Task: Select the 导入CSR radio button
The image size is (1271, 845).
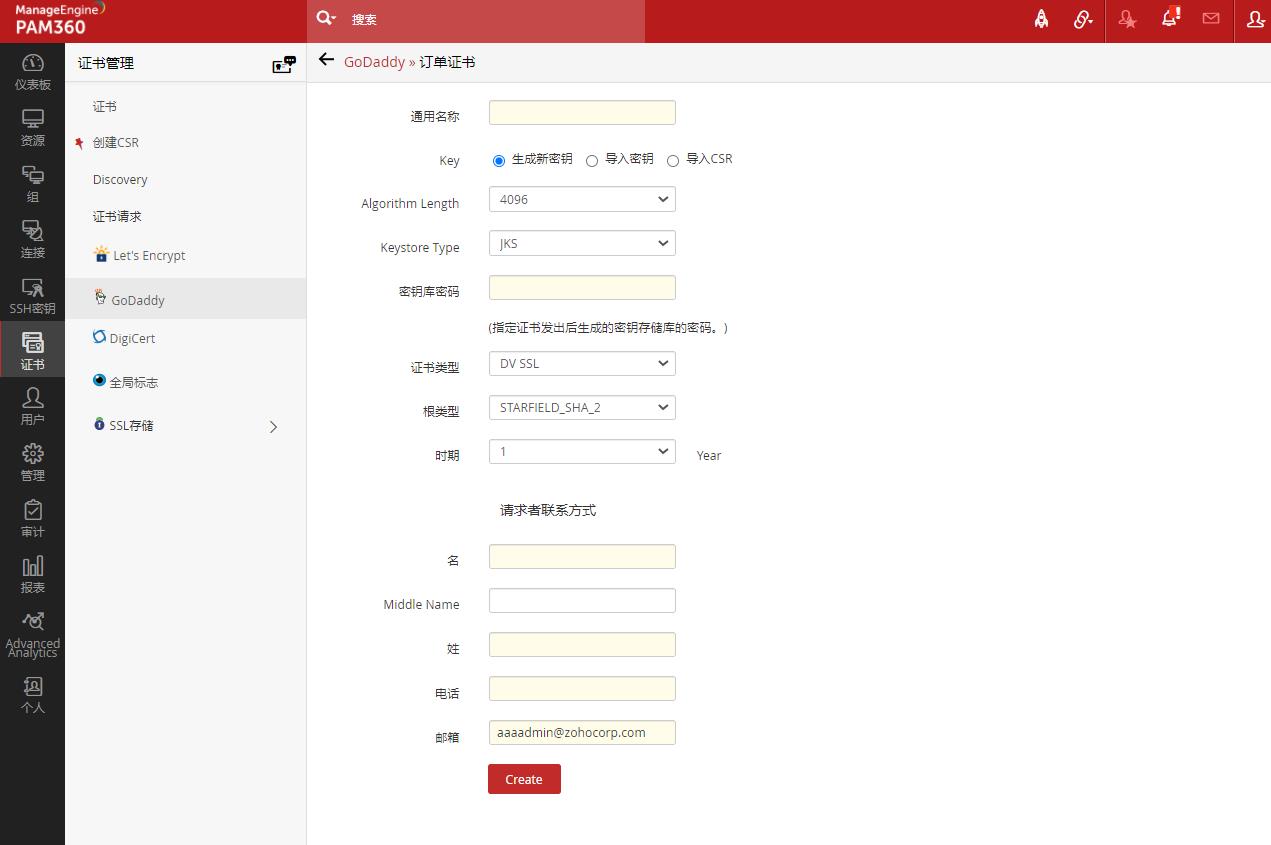Action: (x=673, y=160)
